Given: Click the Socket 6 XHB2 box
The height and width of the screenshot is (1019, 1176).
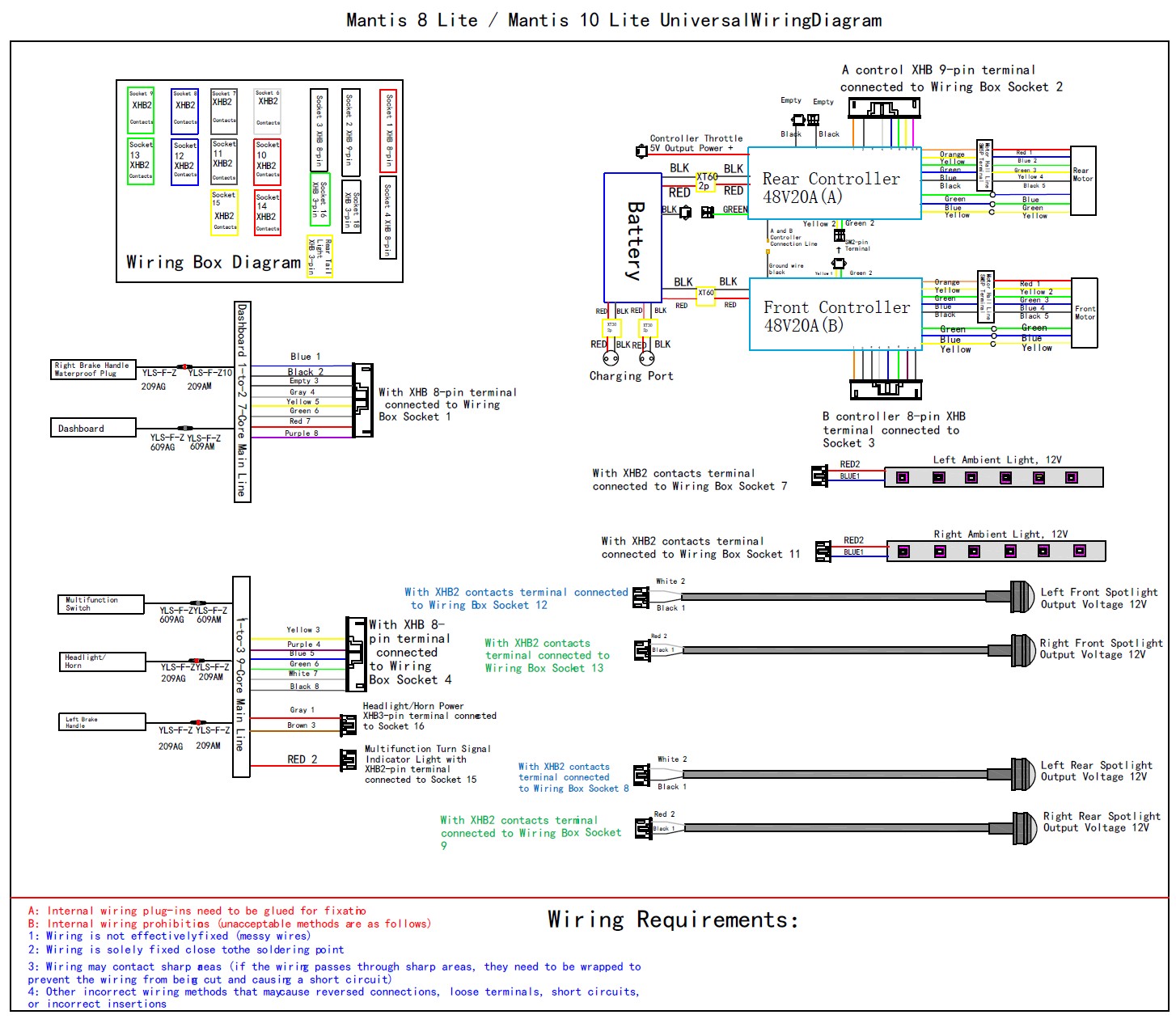Looking at the screenshot, I should (268, 111).
